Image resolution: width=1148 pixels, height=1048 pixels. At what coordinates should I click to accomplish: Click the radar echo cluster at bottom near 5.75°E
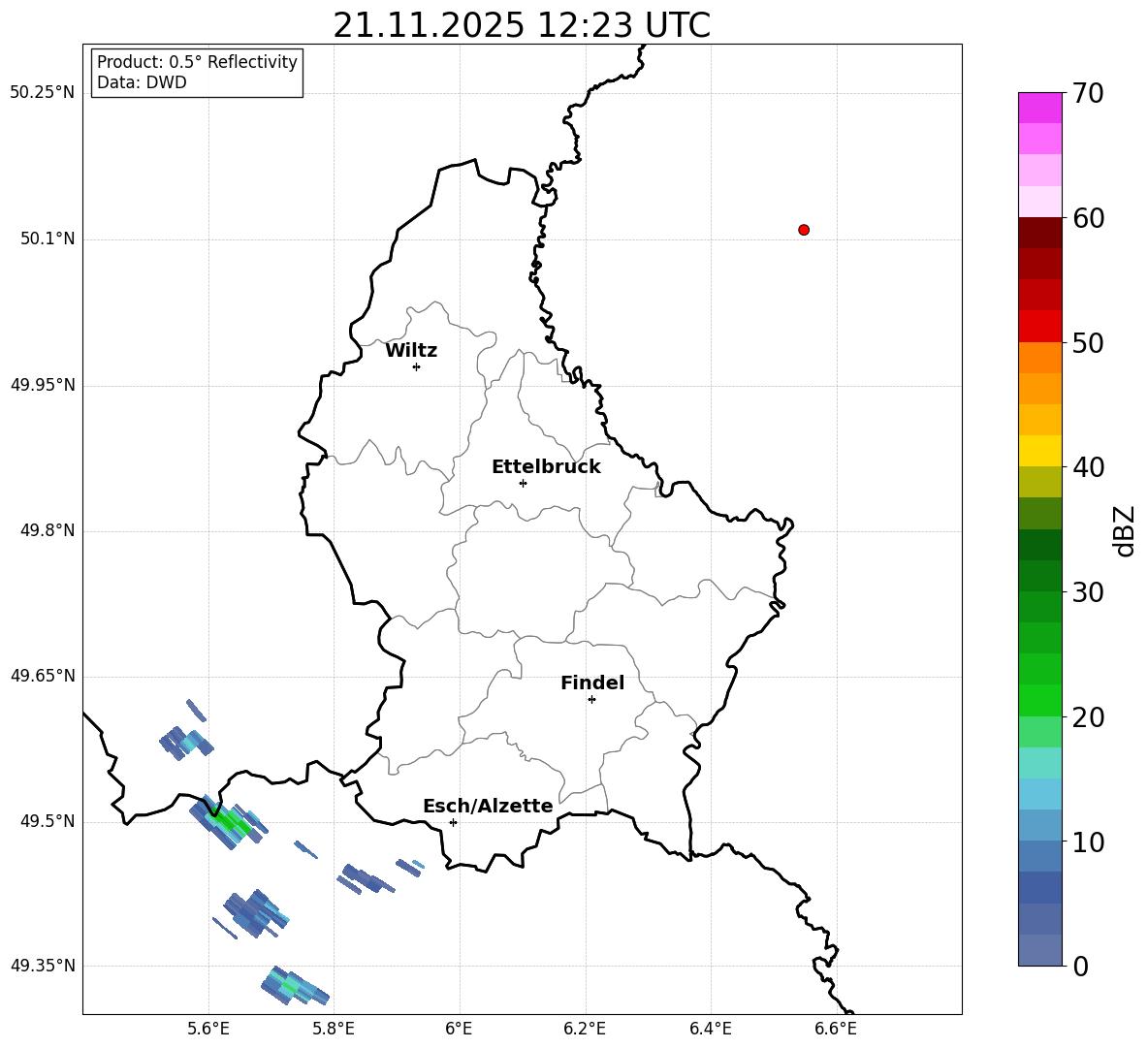tap(295, 987)
